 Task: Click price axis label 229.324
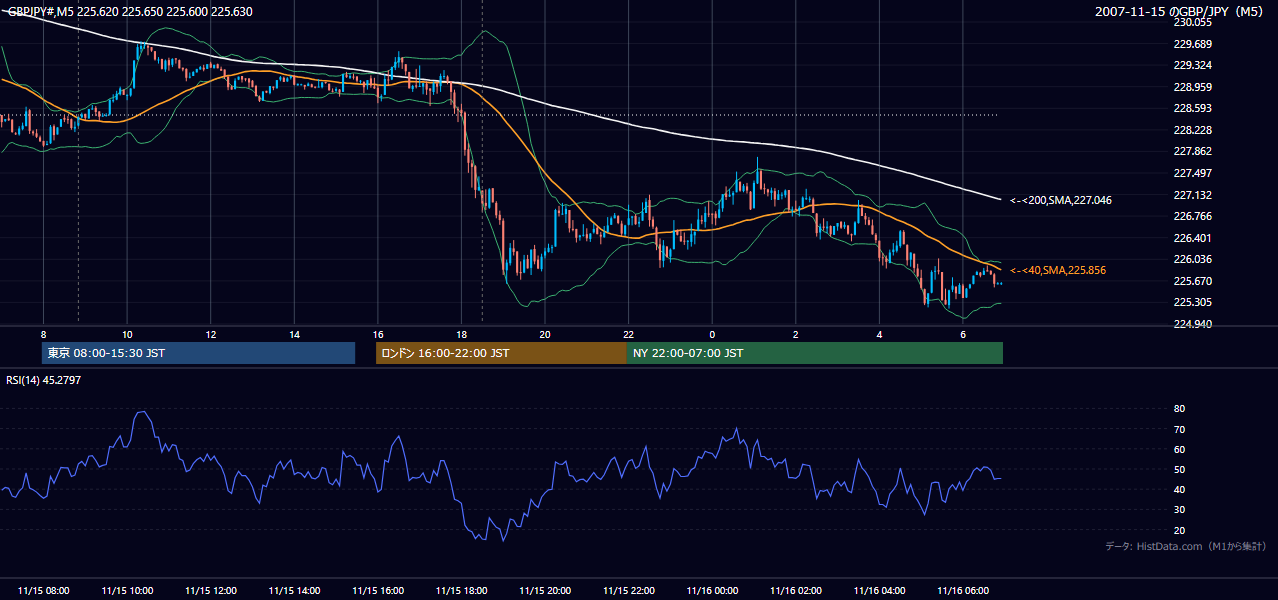point(1192,65)
